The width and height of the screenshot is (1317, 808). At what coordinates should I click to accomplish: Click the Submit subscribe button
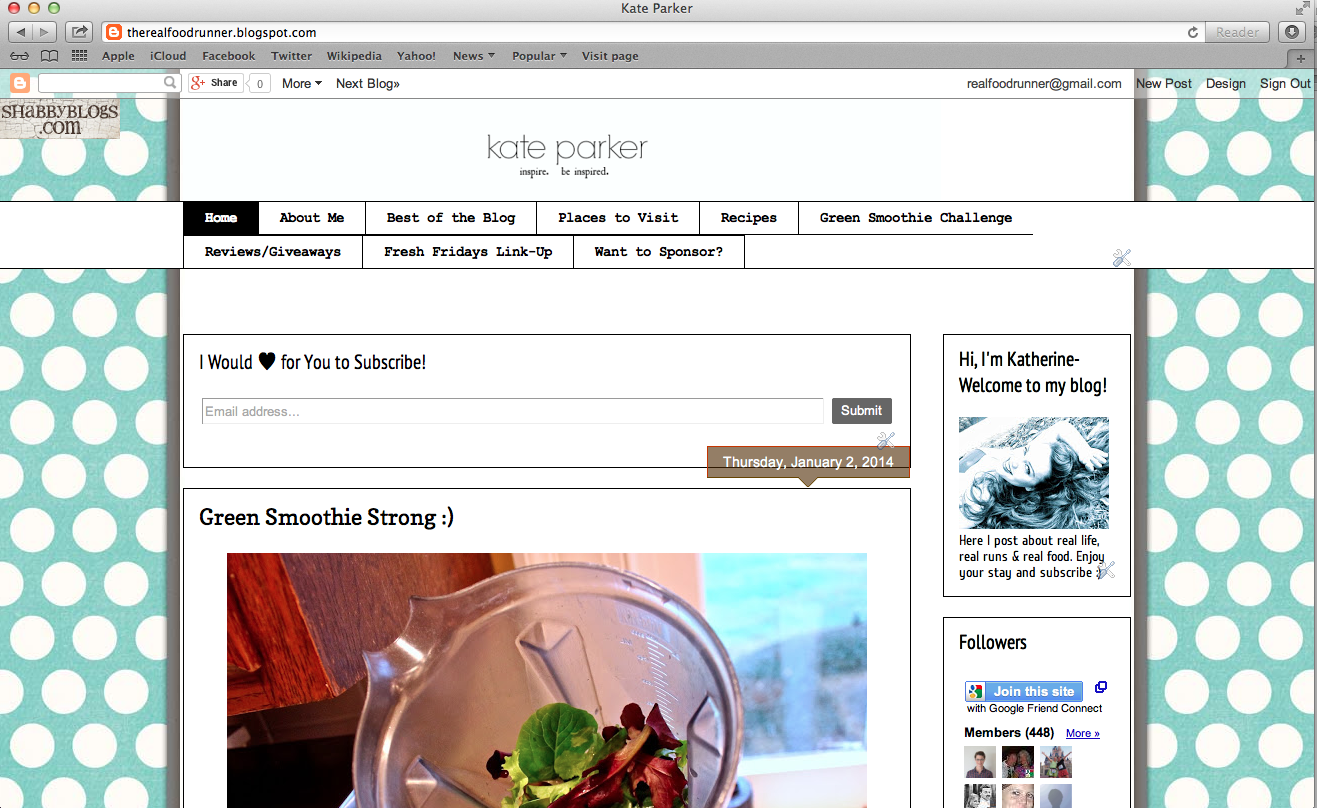(861, 411)
